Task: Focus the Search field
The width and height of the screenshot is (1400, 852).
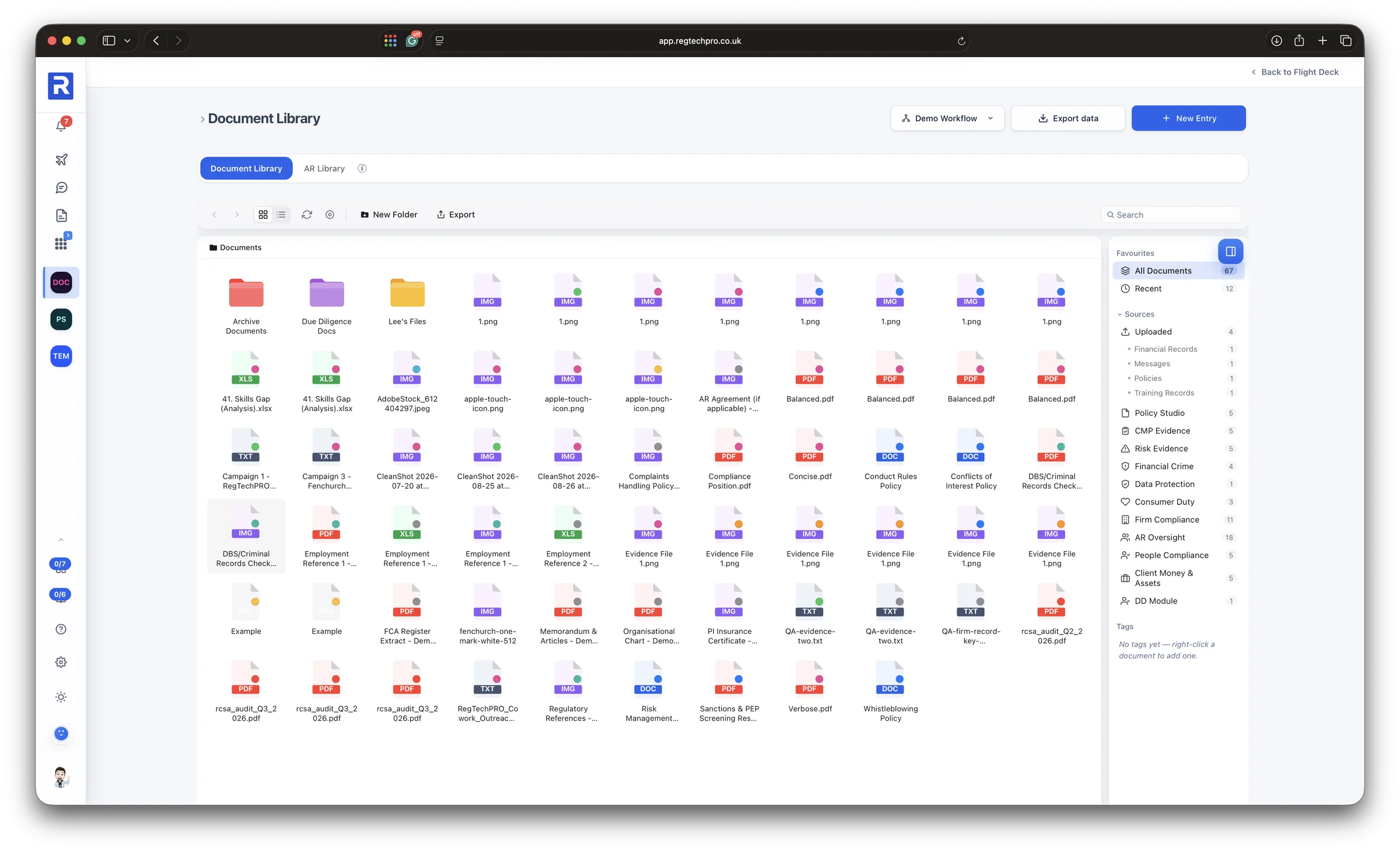Action: pos(1171,215)
